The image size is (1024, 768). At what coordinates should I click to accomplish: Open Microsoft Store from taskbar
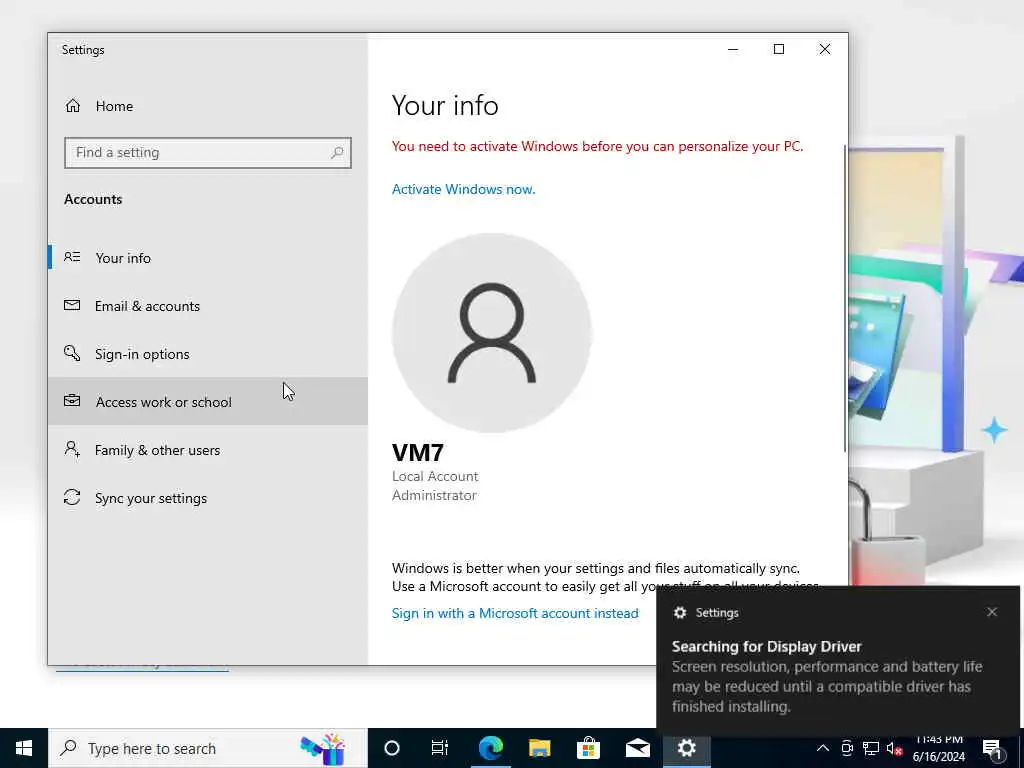pos(588,748)
